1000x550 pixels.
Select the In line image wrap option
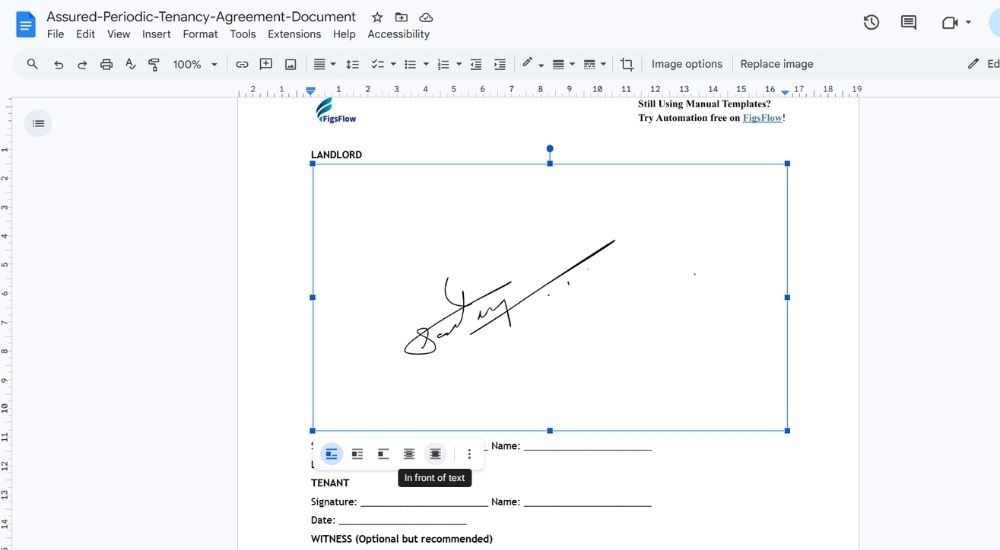click(x=331, y=454)
